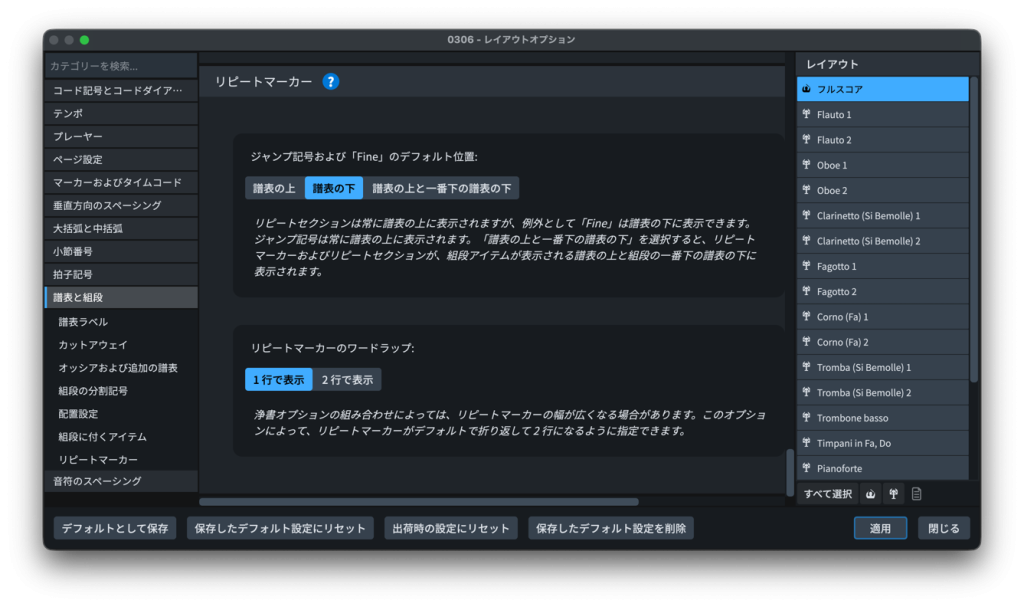Switch repeat marker wrap to 2行で表示
Screen dimensions: 1024x607
[x=347, y=380]
